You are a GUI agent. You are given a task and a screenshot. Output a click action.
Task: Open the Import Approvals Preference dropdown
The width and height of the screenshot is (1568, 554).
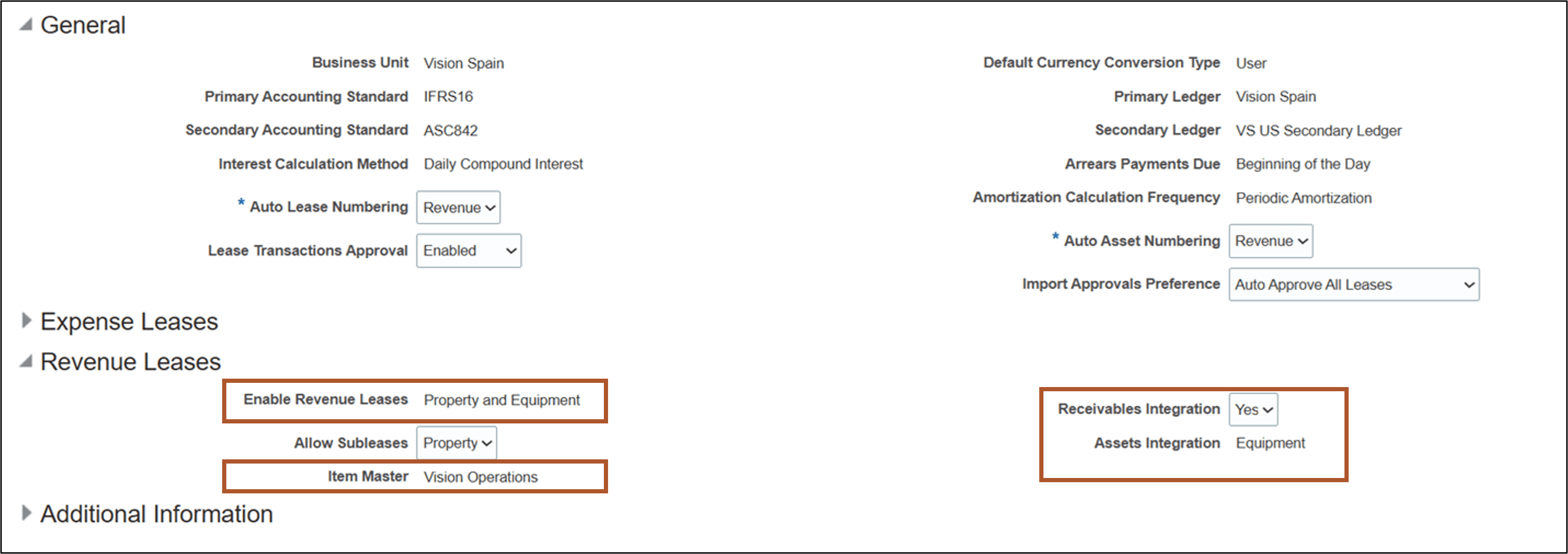(1354, 284)
